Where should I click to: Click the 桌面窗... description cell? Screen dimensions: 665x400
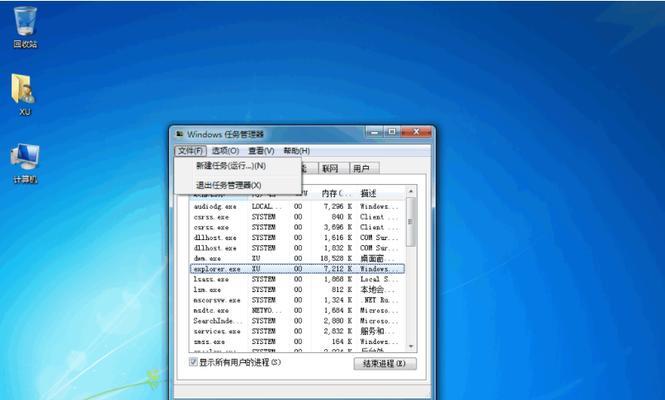tap(377, 258)
